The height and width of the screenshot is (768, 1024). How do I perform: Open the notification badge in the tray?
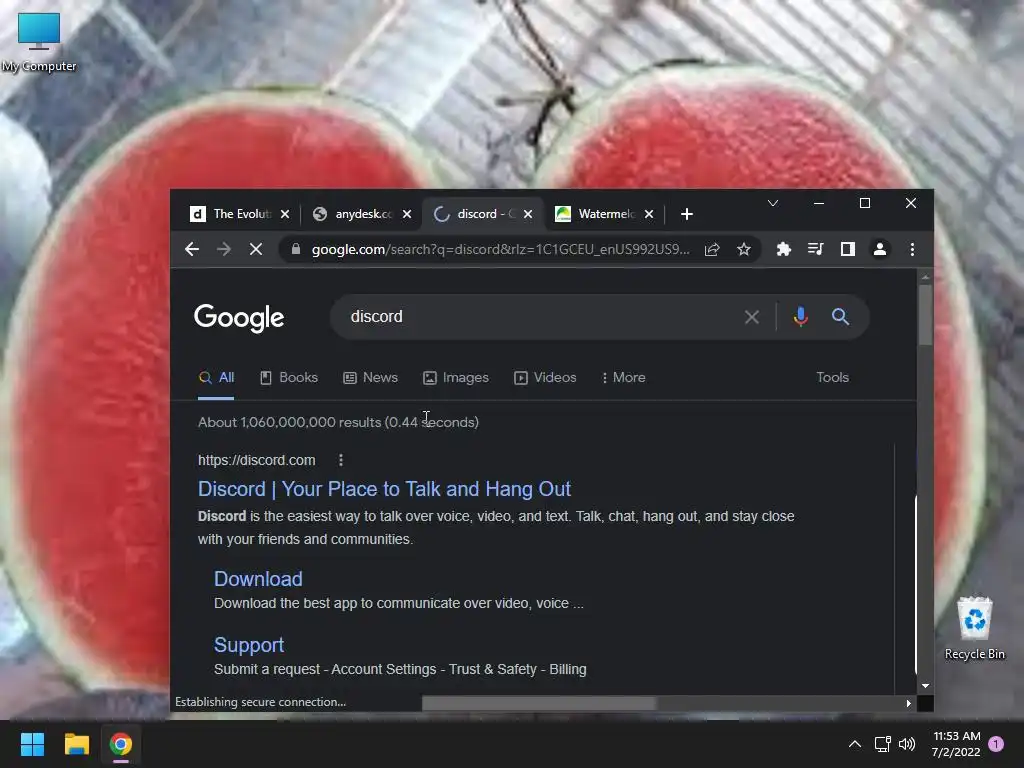pos(996,744)
